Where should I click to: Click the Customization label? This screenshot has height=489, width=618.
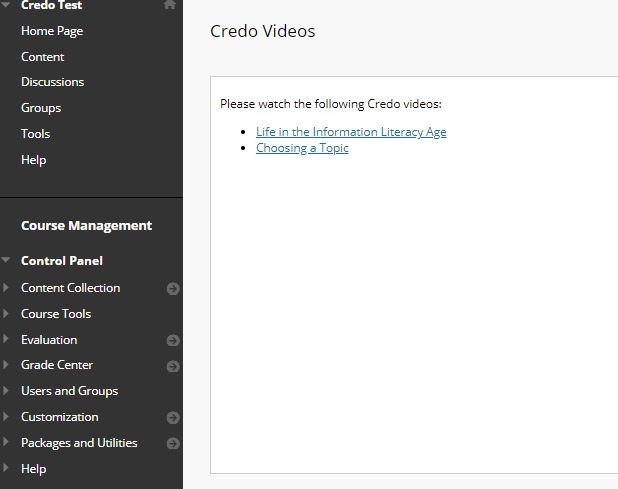coord(60,417)
